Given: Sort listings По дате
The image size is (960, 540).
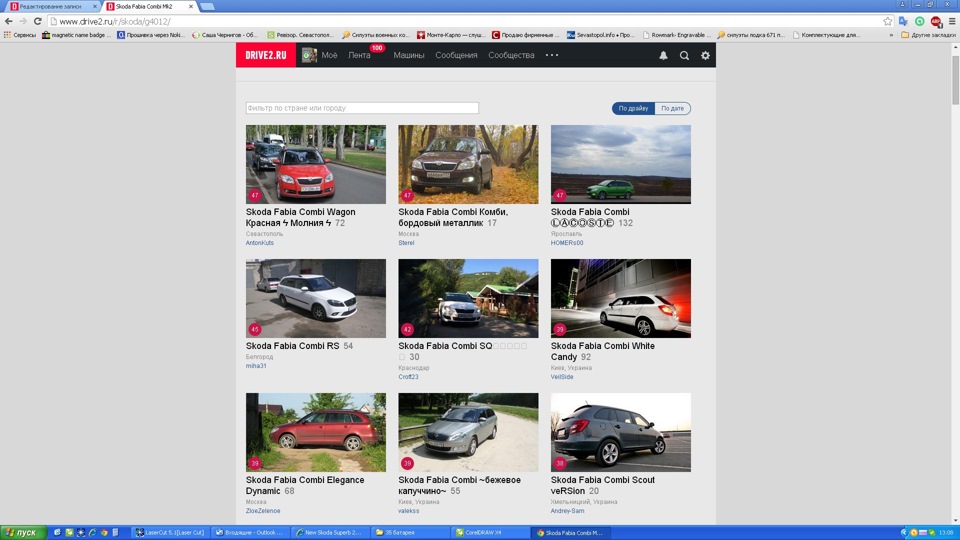Looking at the screenshot, I should pos(672,108).
